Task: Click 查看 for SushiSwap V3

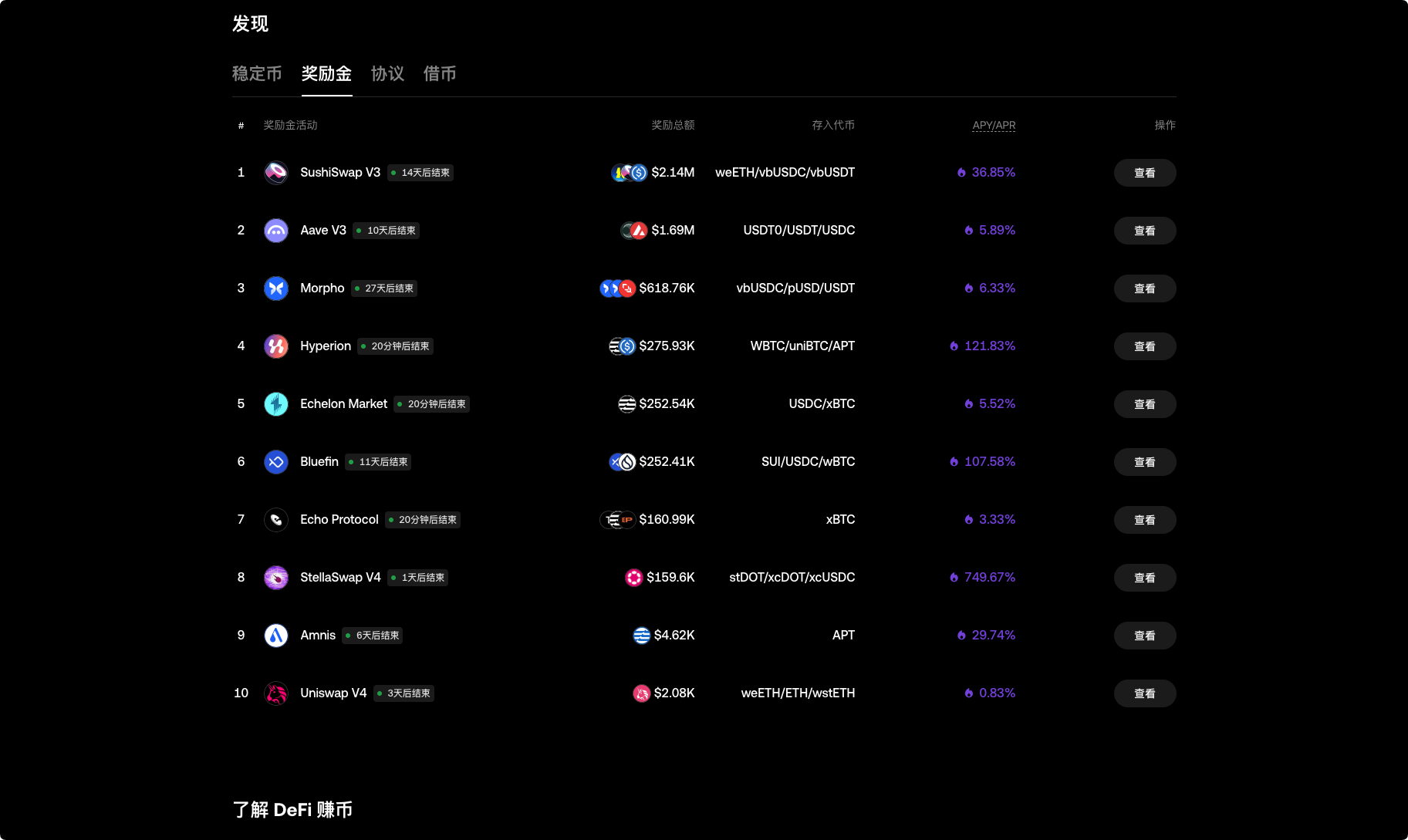Action: coord(1145,173)
